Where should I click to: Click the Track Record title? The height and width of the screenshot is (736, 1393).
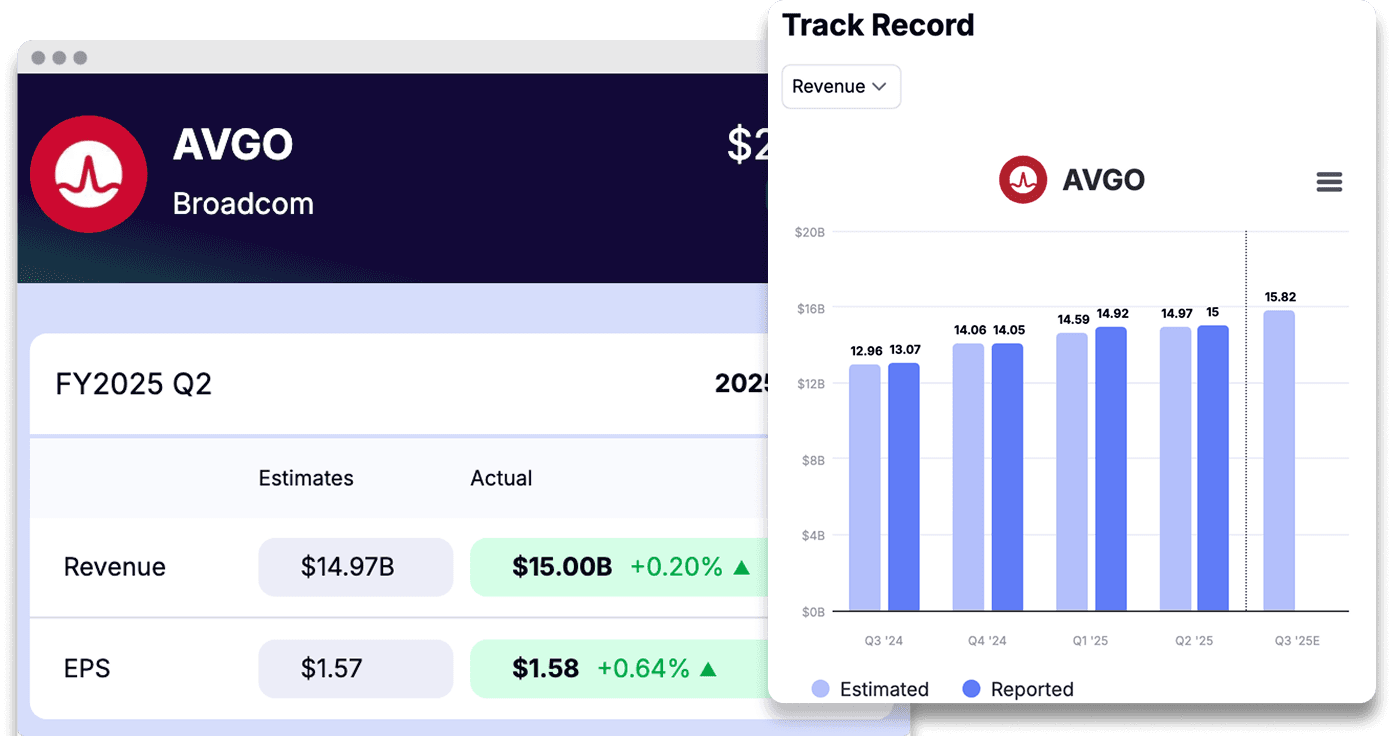(878, 25)
